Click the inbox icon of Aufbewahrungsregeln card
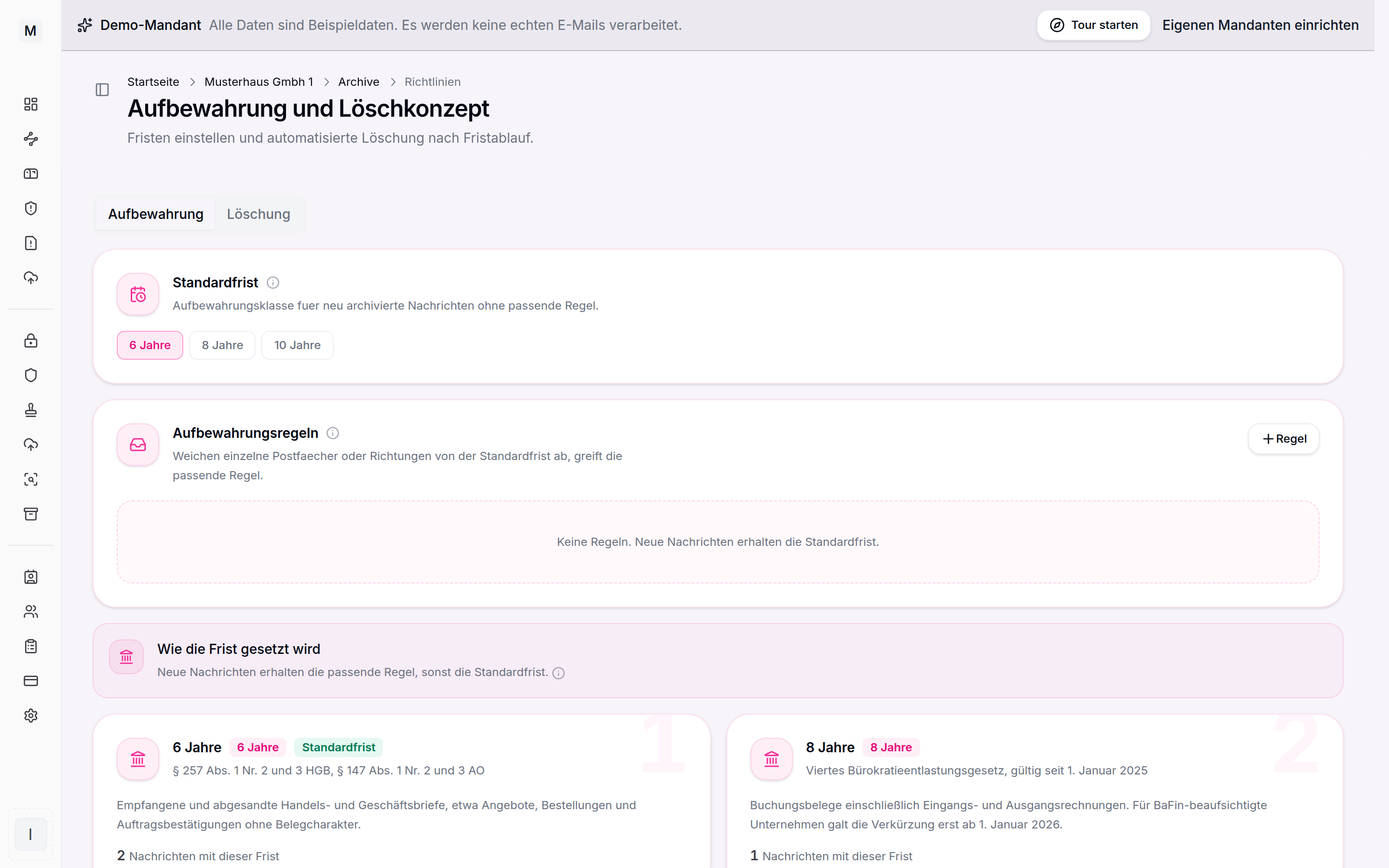 (138, 445)
